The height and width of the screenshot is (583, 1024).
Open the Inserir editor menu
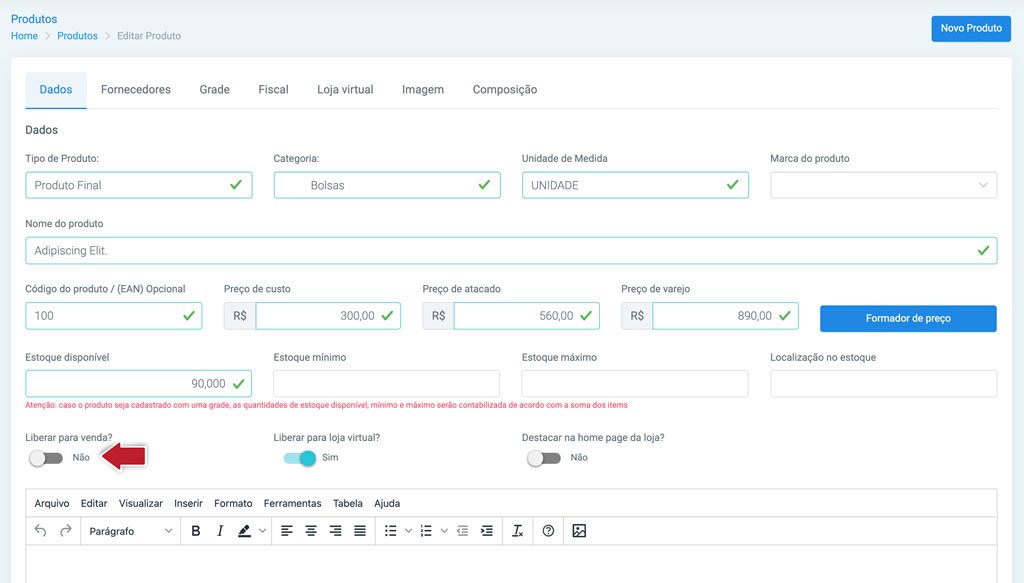click(188, 503)
